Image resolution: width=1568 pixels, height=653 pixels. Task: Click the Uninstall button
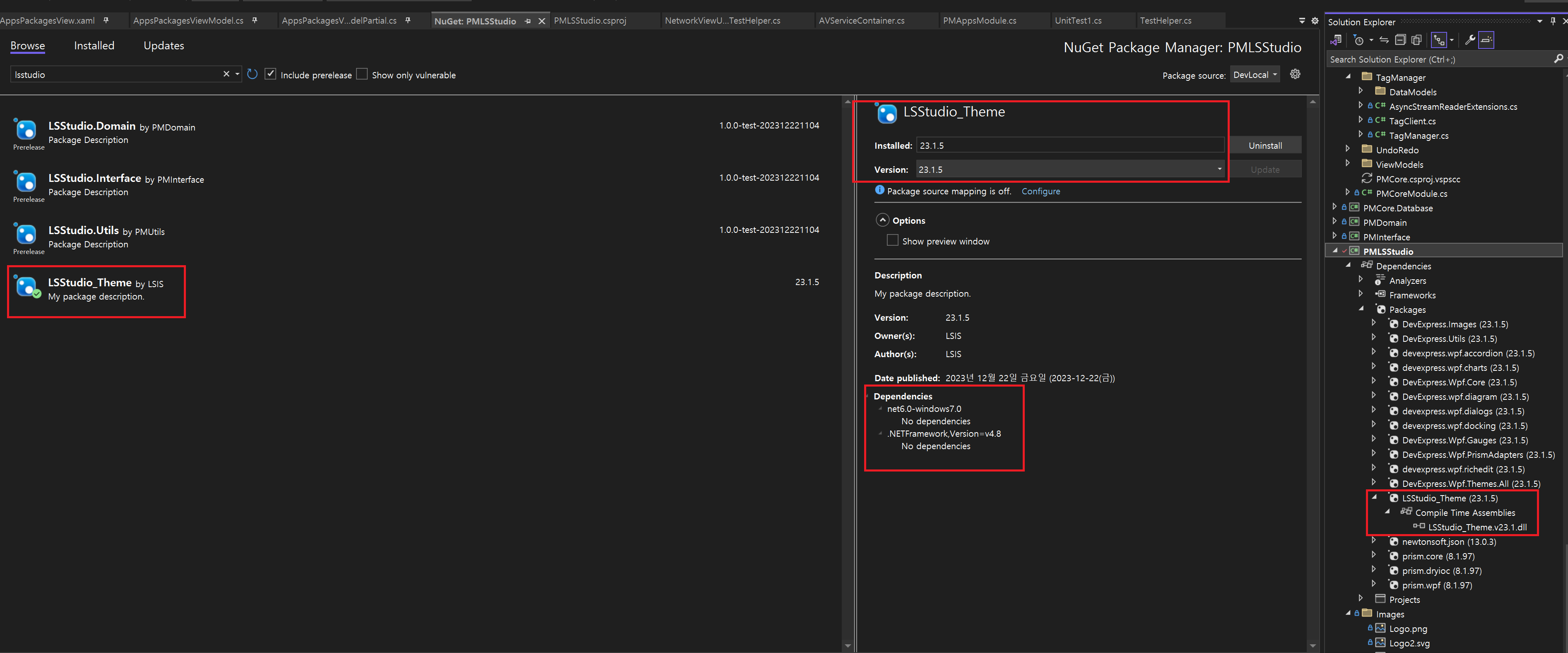[x=1265, y=145]
